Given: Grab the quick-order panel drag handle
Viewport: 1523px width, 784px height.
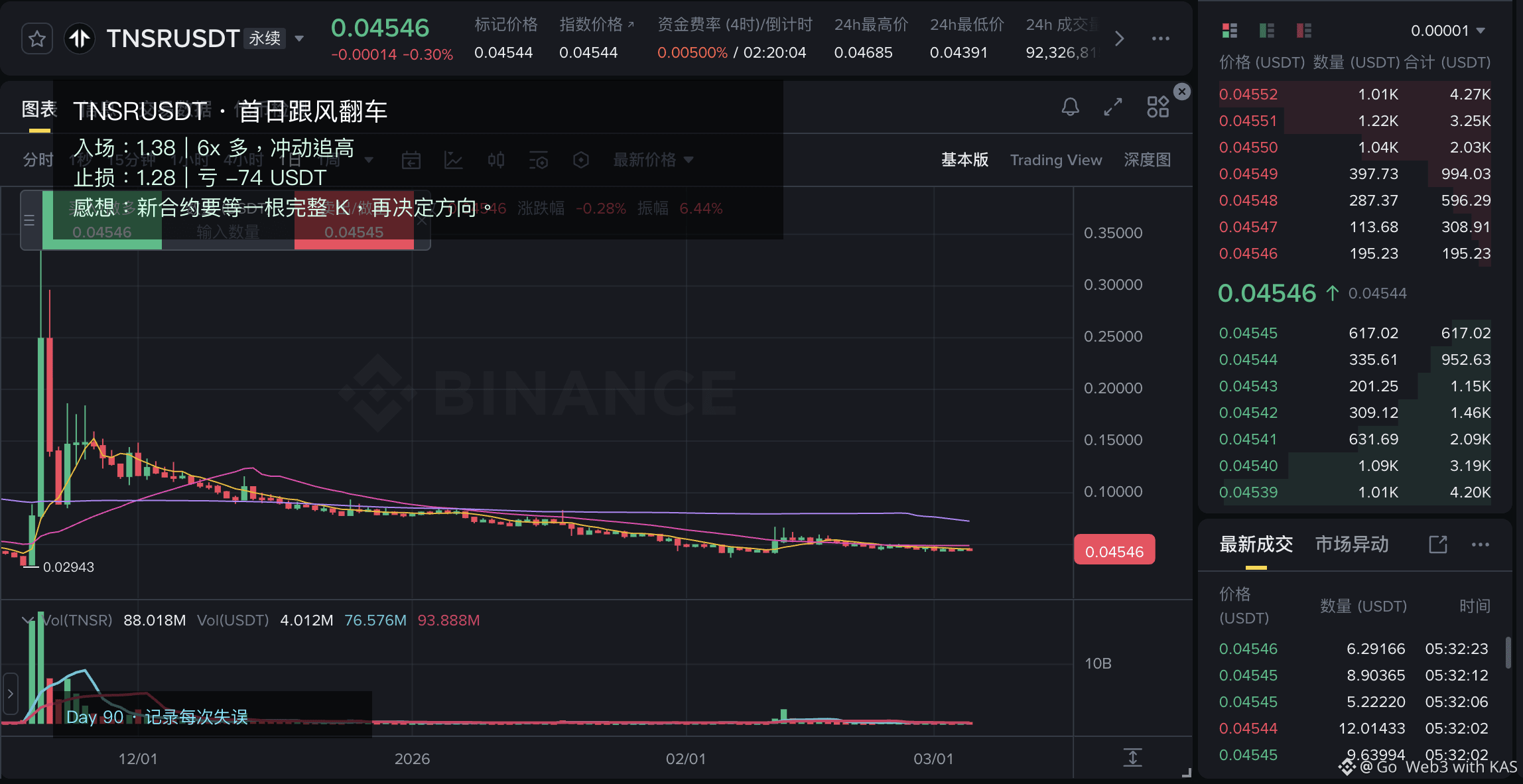Looking at the screenshot, I should (x=29, y=220).
